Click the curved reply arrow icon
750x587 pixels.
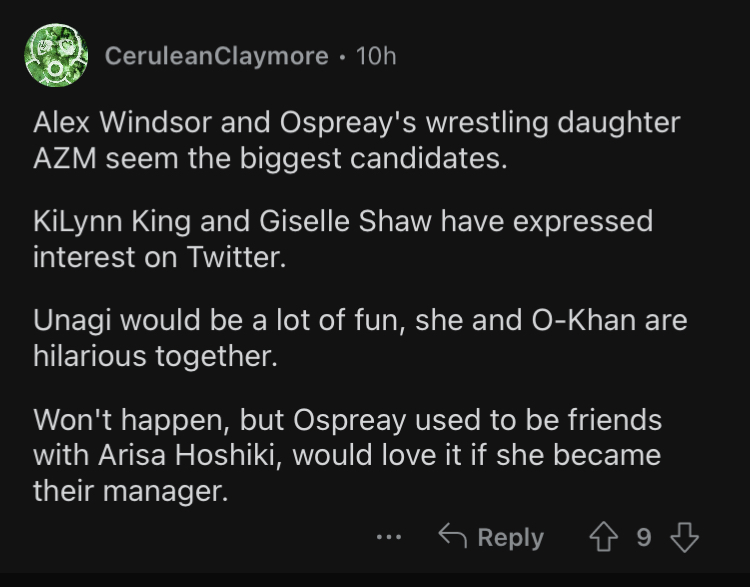pyautogui.click(x=453, y=537)
